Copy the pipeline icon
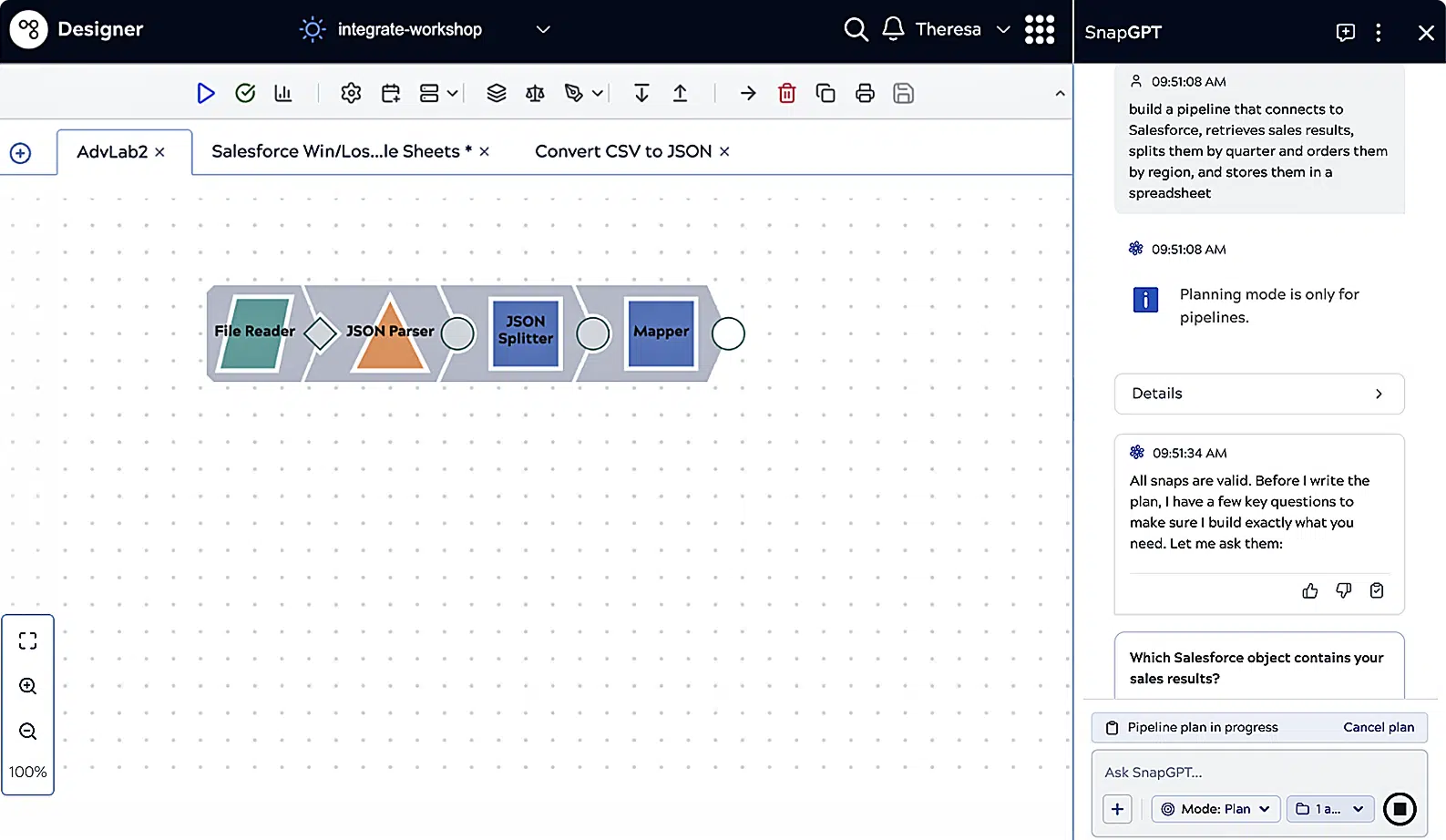This screenshot has width=1446, height=840. (x=826, y=93)
